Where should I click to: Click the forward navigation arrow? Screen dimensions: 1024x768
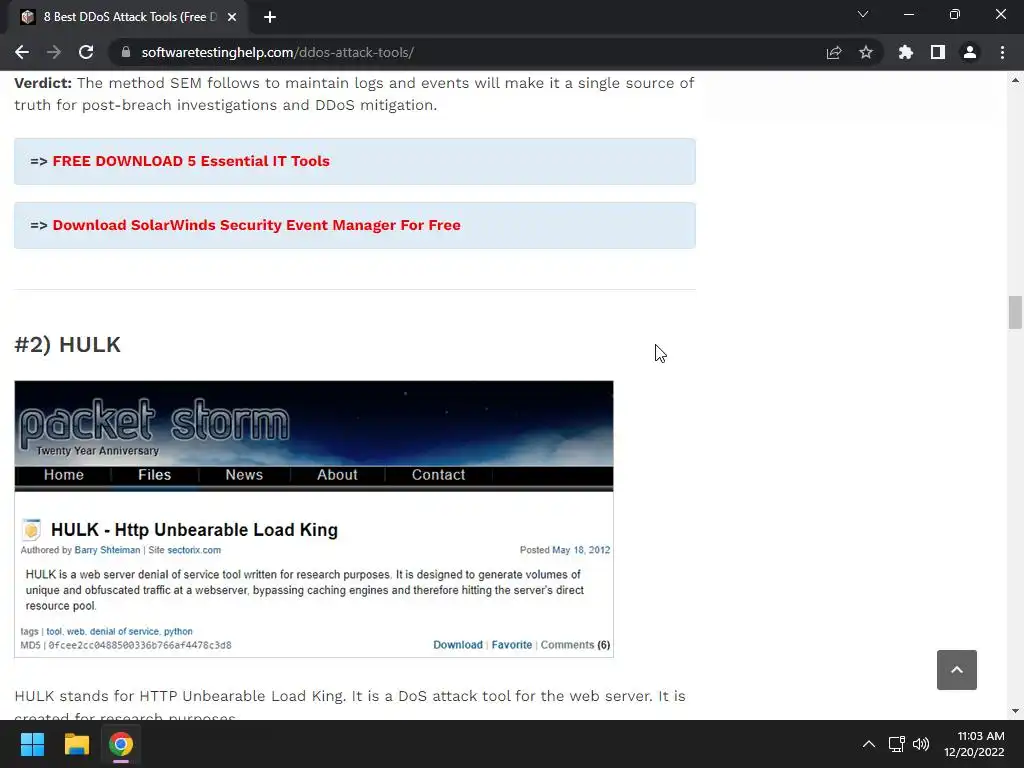pyautogui.click(x=54, y=52)
